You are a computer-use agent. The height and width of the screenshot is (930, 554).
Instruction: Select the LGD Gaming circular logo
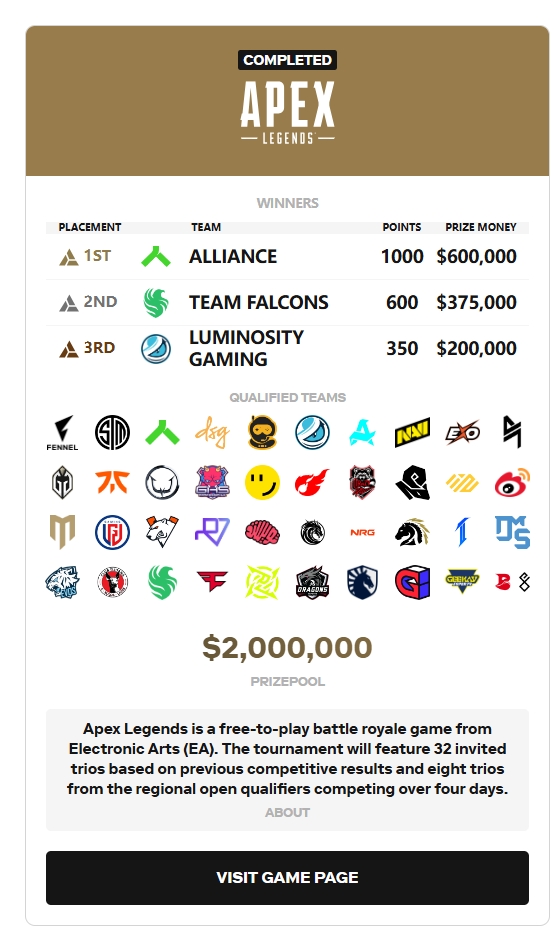coord(112,532)
